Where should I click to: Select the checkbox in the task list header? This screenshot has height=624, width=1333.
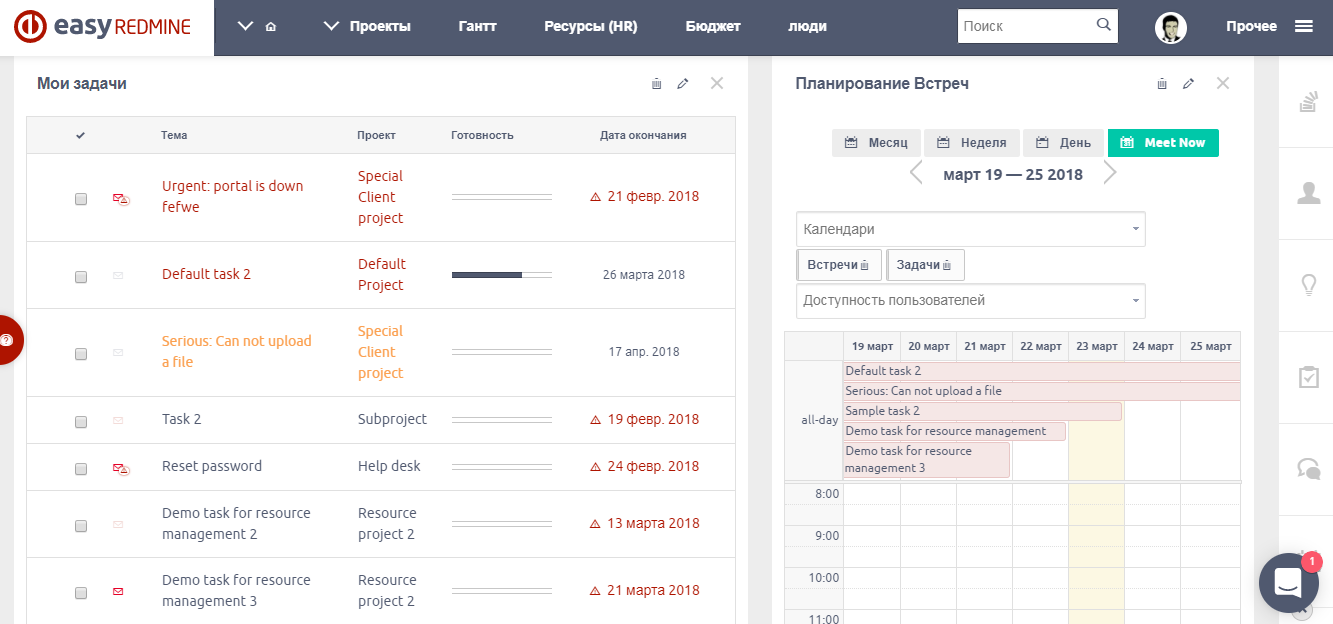tap(80, 134)
